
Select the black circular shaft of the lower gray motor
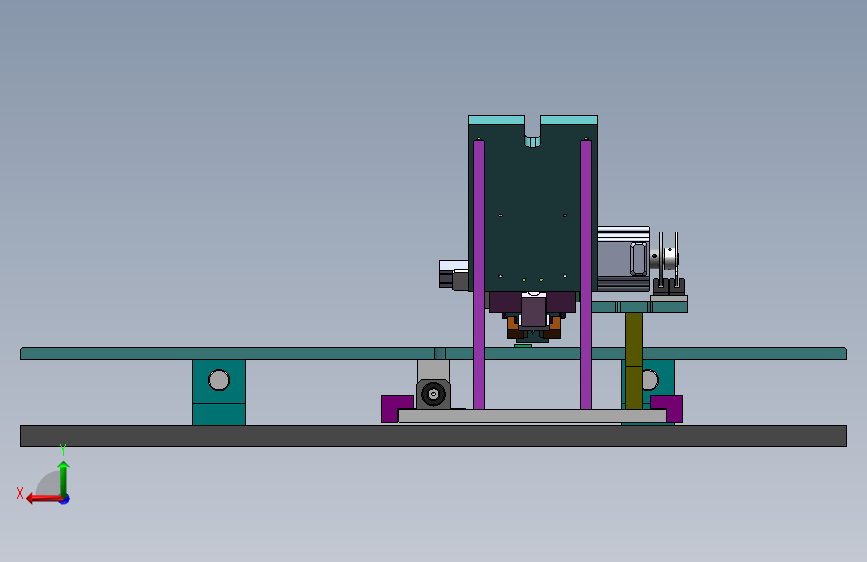[433, 394]
